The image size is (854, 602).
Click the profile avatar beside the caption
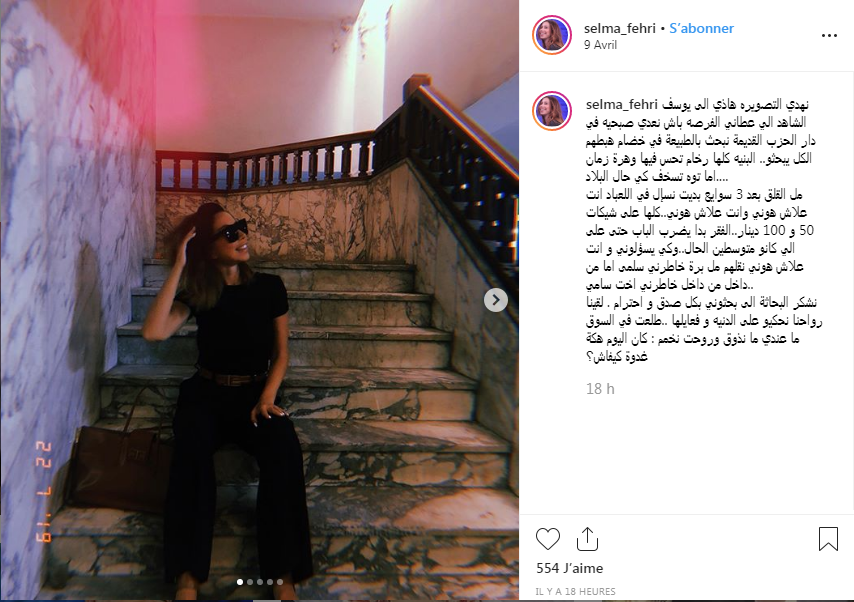pyautogui.click(x=552, y=111)
